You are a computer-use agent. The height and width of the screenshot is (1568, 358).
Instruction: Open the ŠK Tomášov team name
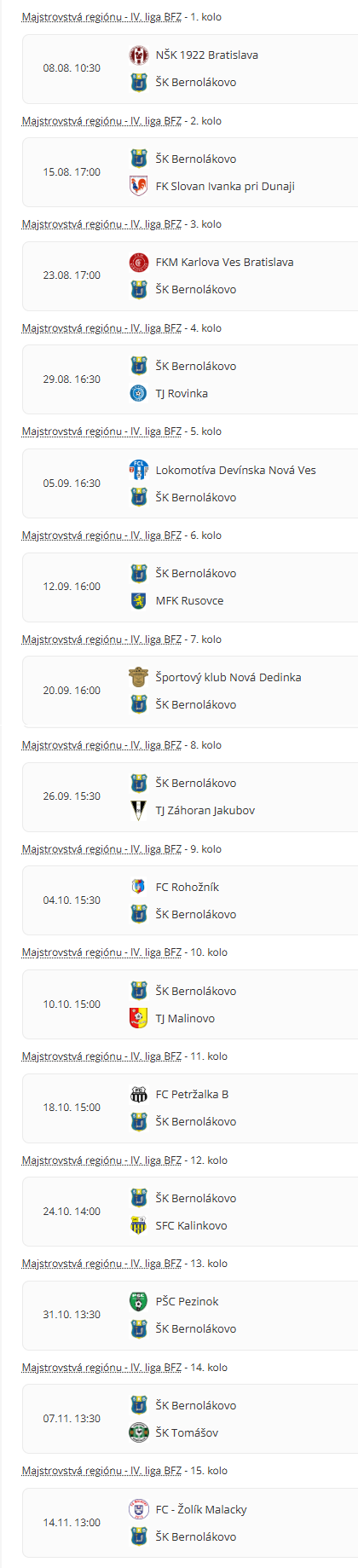coord(187,1432)
